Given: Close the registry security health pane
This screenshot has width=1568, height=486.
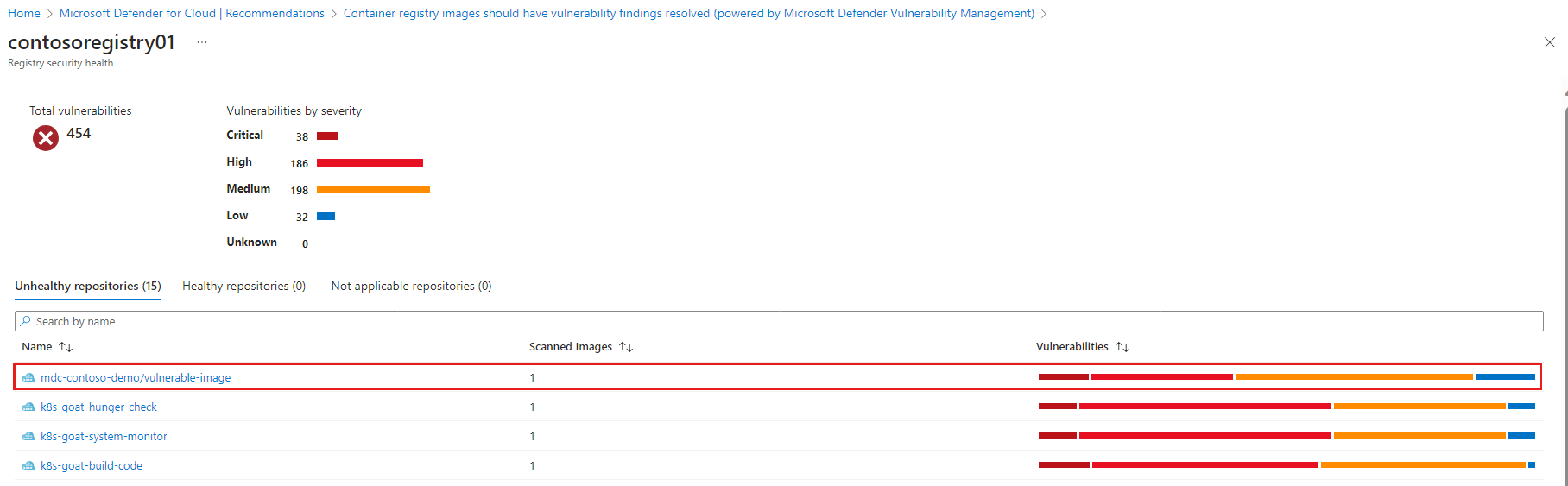Looking at the screenshot, I should [1549, 42].
